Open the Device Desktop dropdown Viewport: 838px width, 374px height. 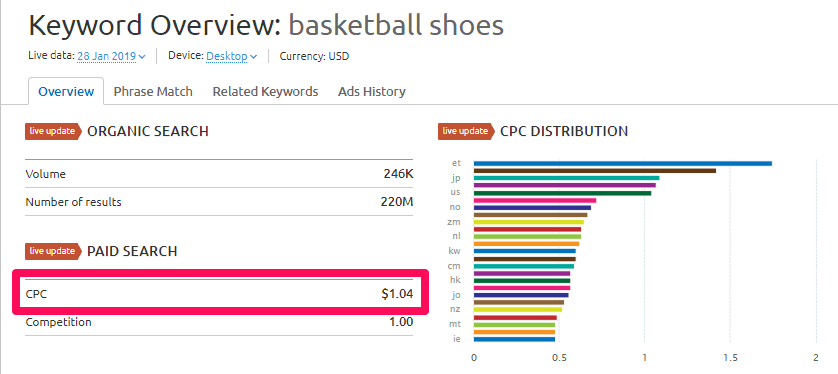[231, 56]
